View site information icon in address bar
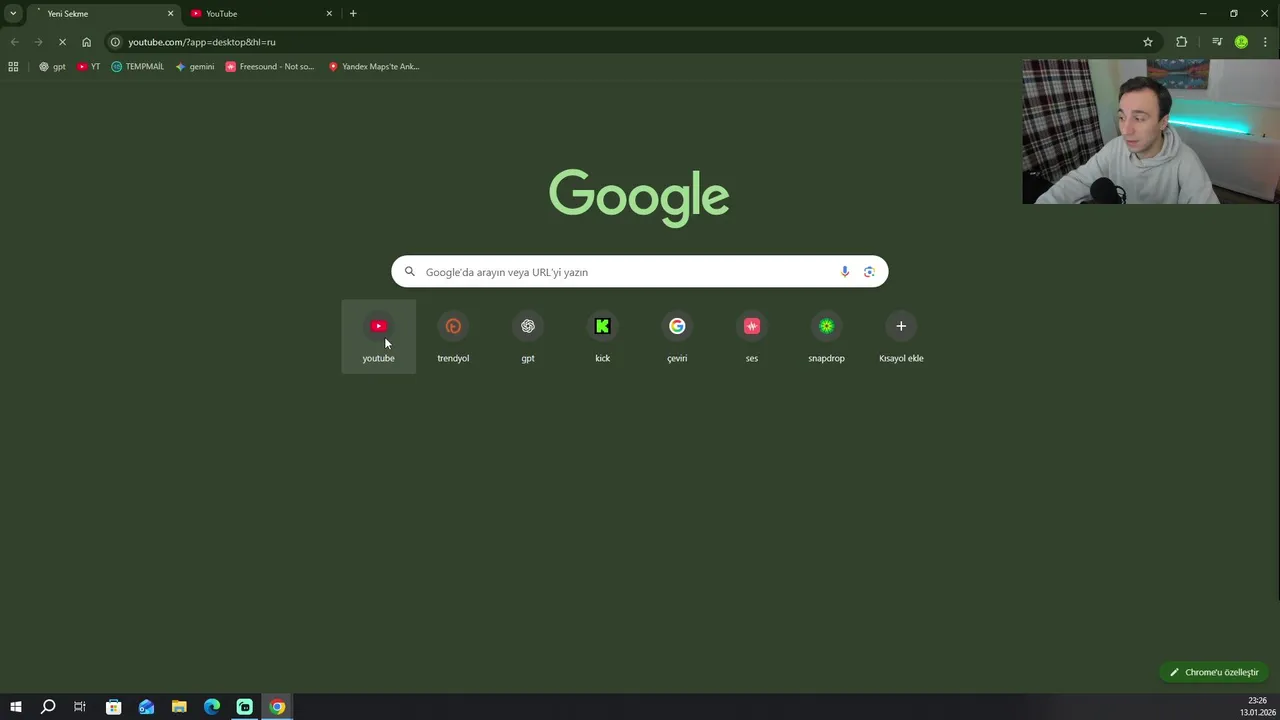The height and width of the screenshot is (720, 1280). click(116, 42)
